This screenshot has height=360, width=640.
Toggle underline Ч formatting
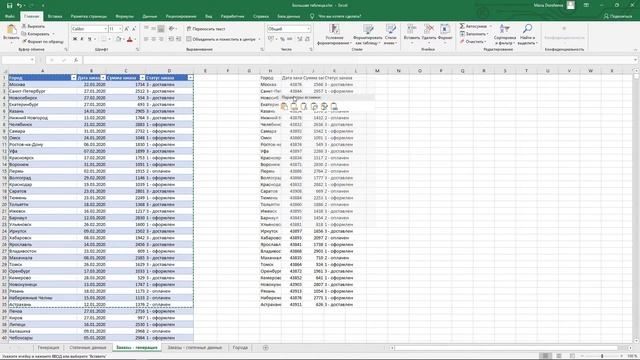click(89, 39)
